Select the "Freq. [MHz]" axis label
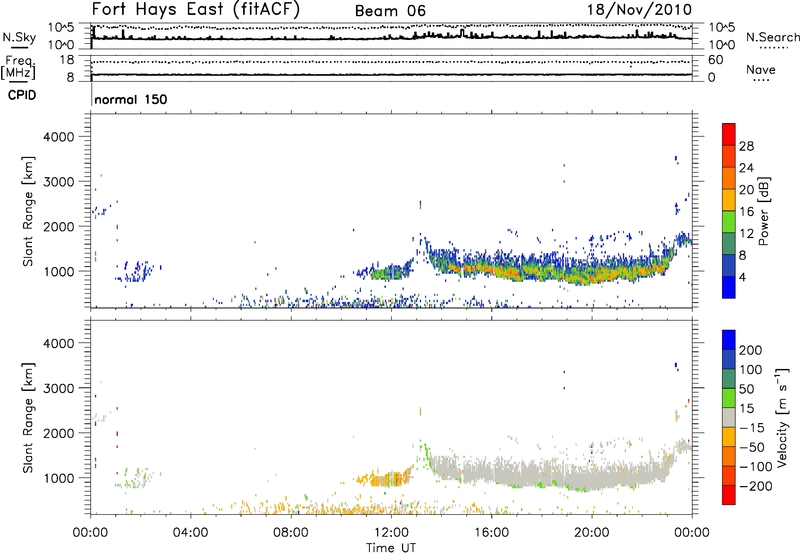The image size is (800, 554). [x=18, y=67]
